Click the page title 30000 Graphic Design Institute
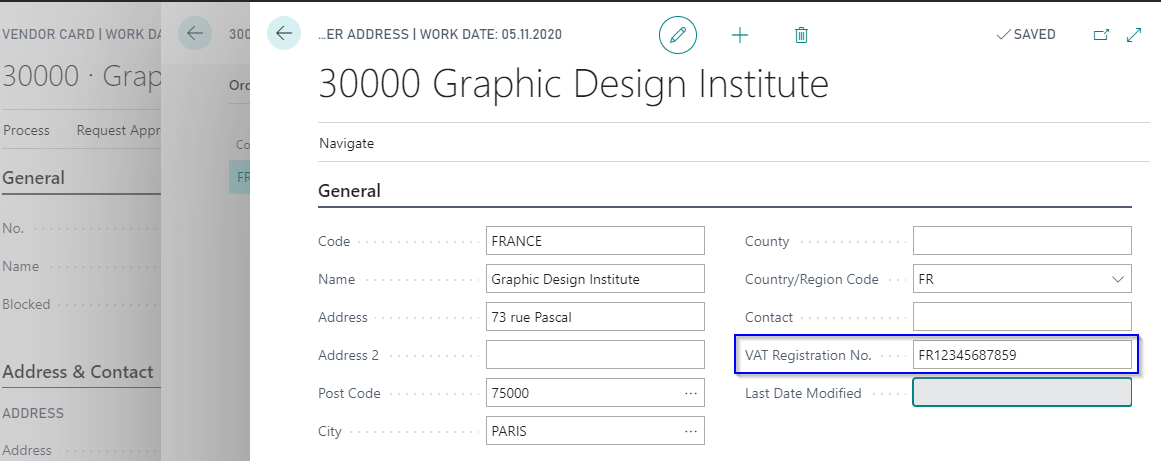Screen dimensions: 1161x461 tap(573, 84)
